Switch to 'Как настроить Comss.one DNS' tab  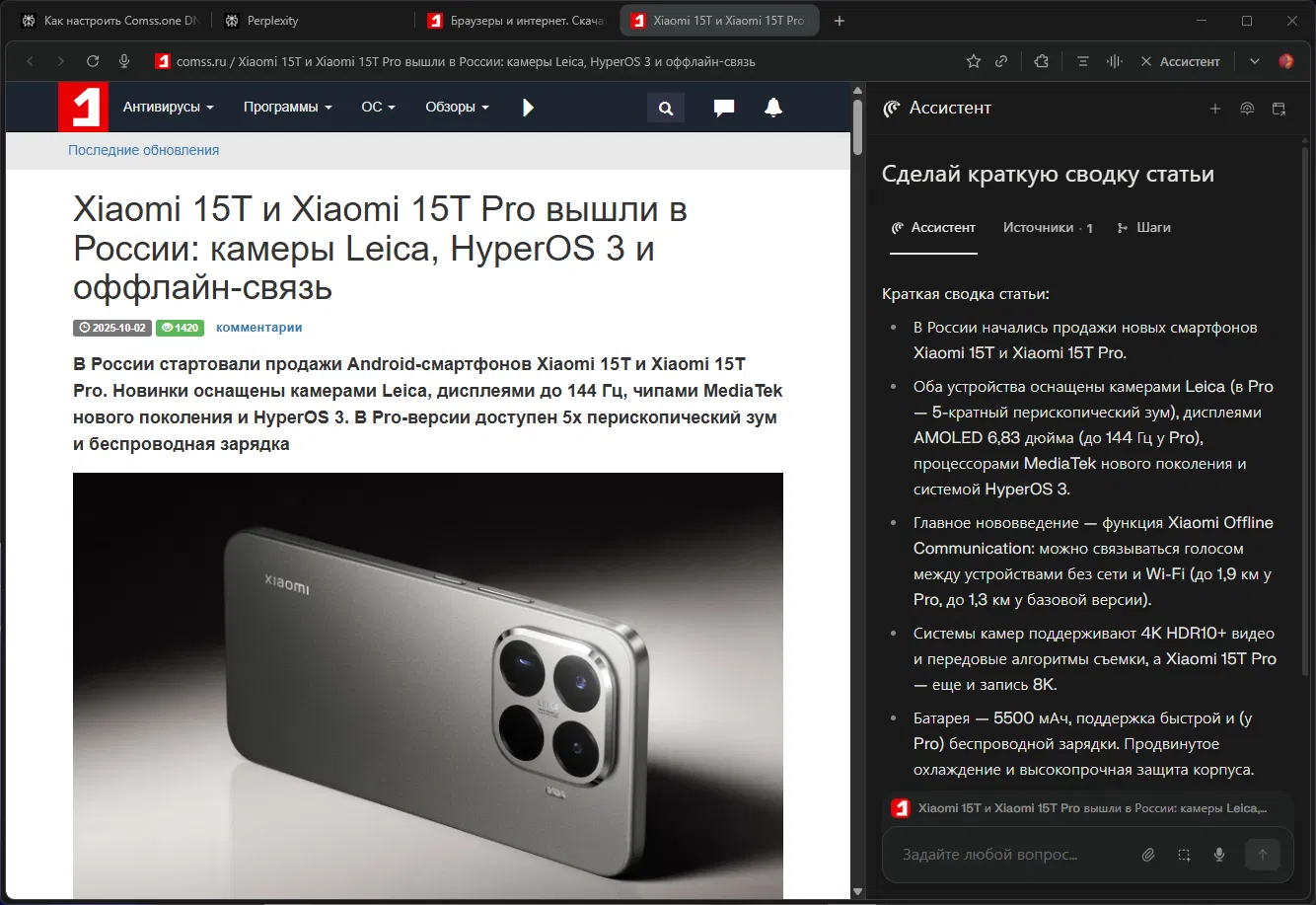110,21
